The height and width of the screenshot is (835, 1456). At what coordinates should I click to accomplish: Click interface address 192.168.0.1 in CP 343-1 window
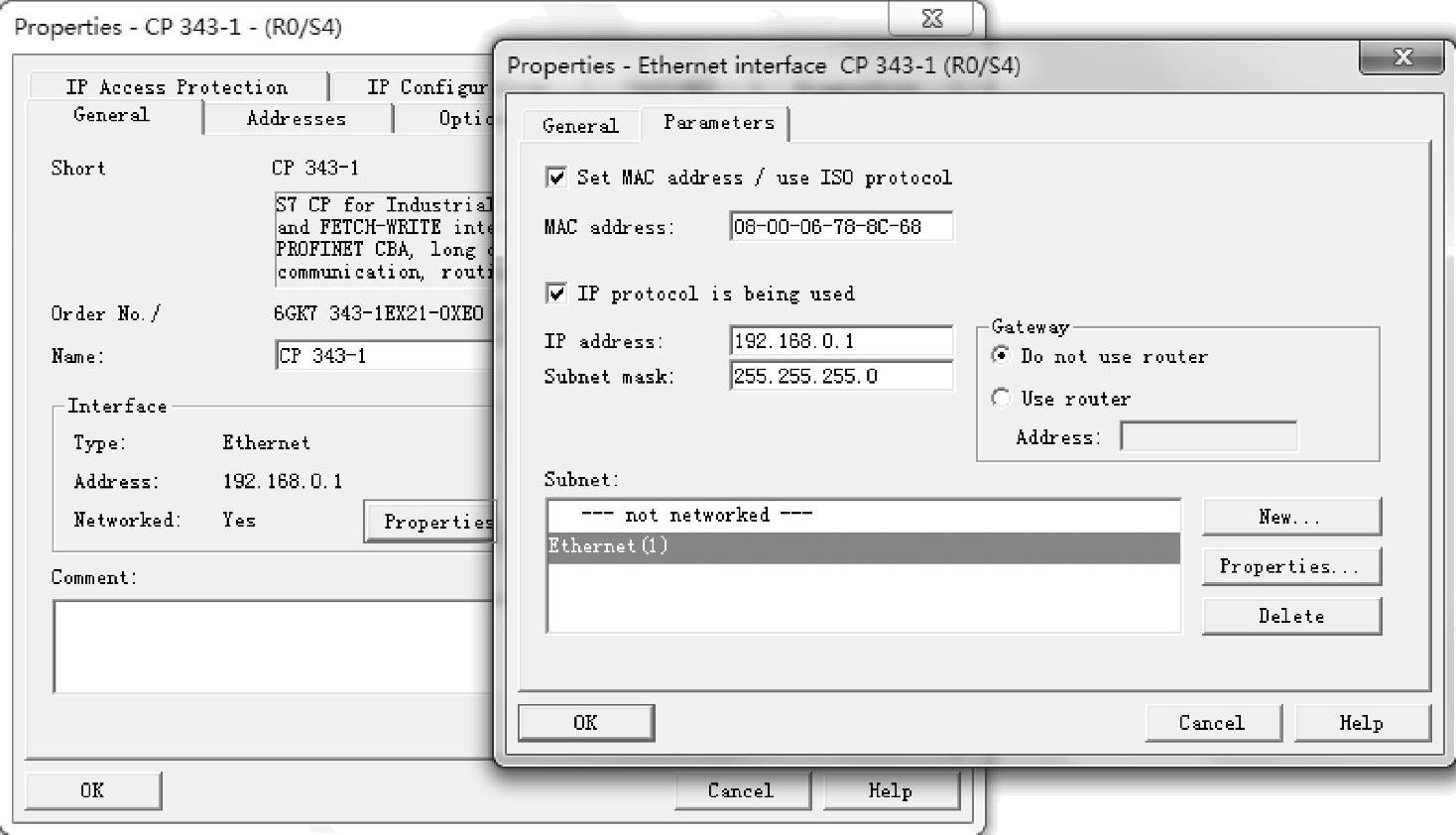pyautogui.click(x=283, y=482)
